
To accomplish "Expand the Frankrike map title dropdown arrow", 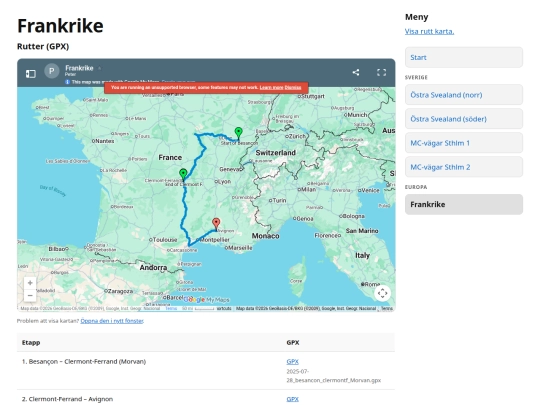I will (99, 68).
